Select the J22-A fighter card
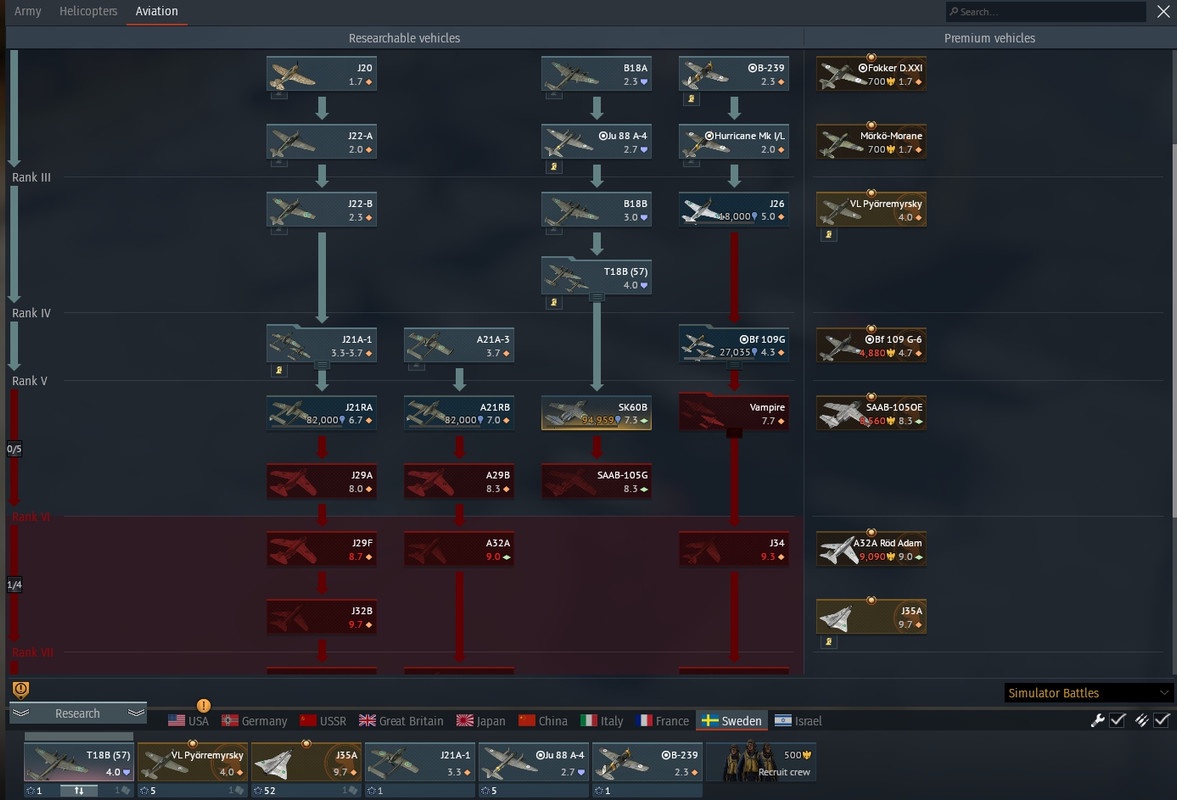The width and height of the screenshot is (1177, 800). point(321,142)
